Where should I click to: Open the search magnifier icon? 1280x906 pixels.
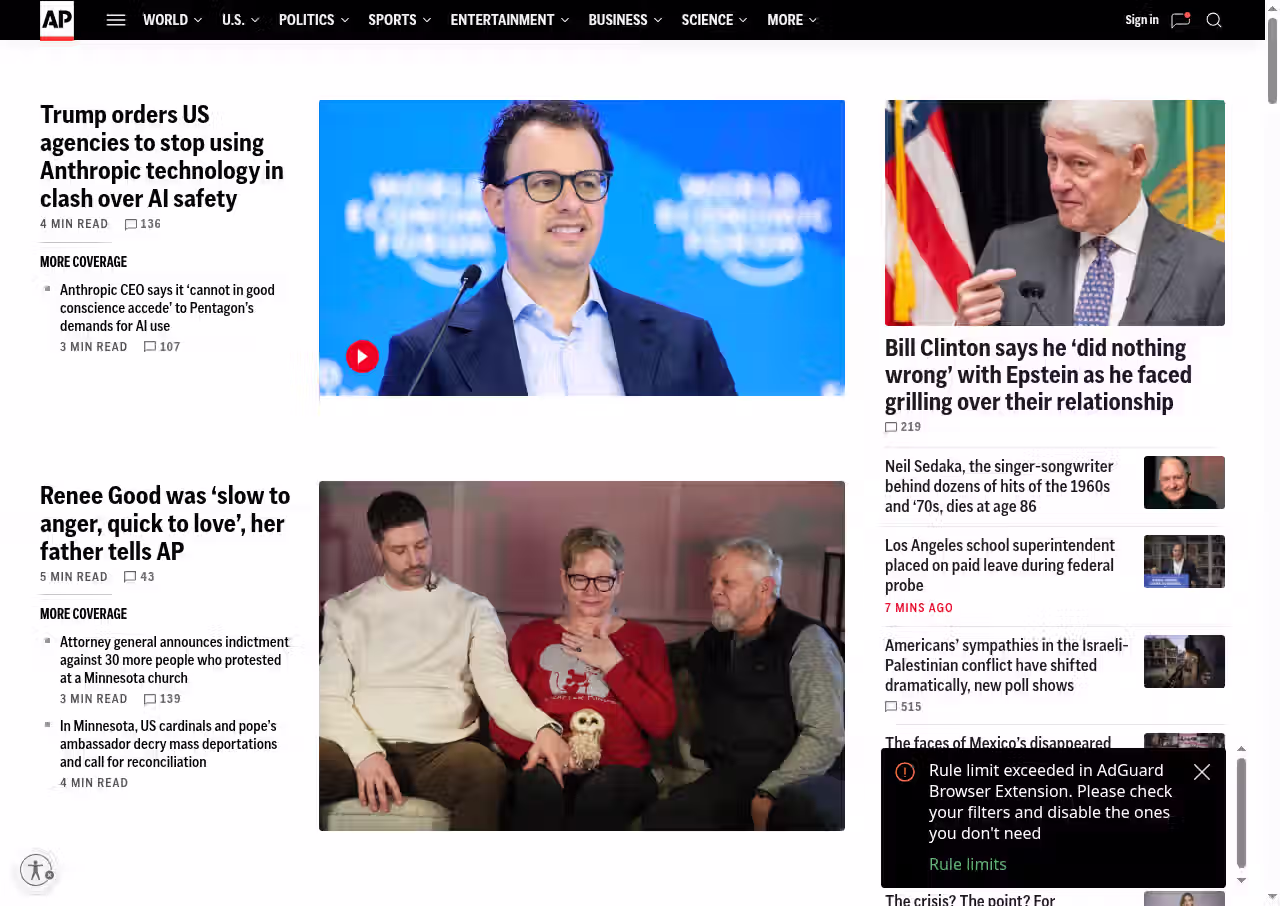point(1214,20)
